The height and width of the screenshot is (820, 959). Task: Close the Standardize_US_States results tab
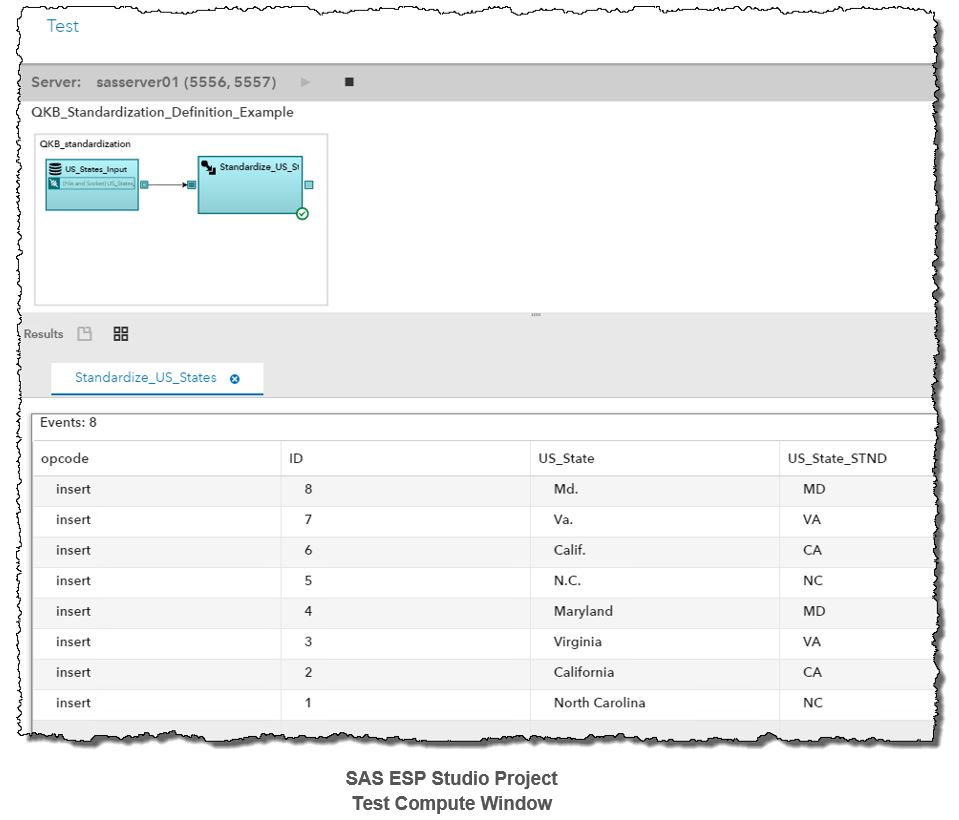(235, 379)
